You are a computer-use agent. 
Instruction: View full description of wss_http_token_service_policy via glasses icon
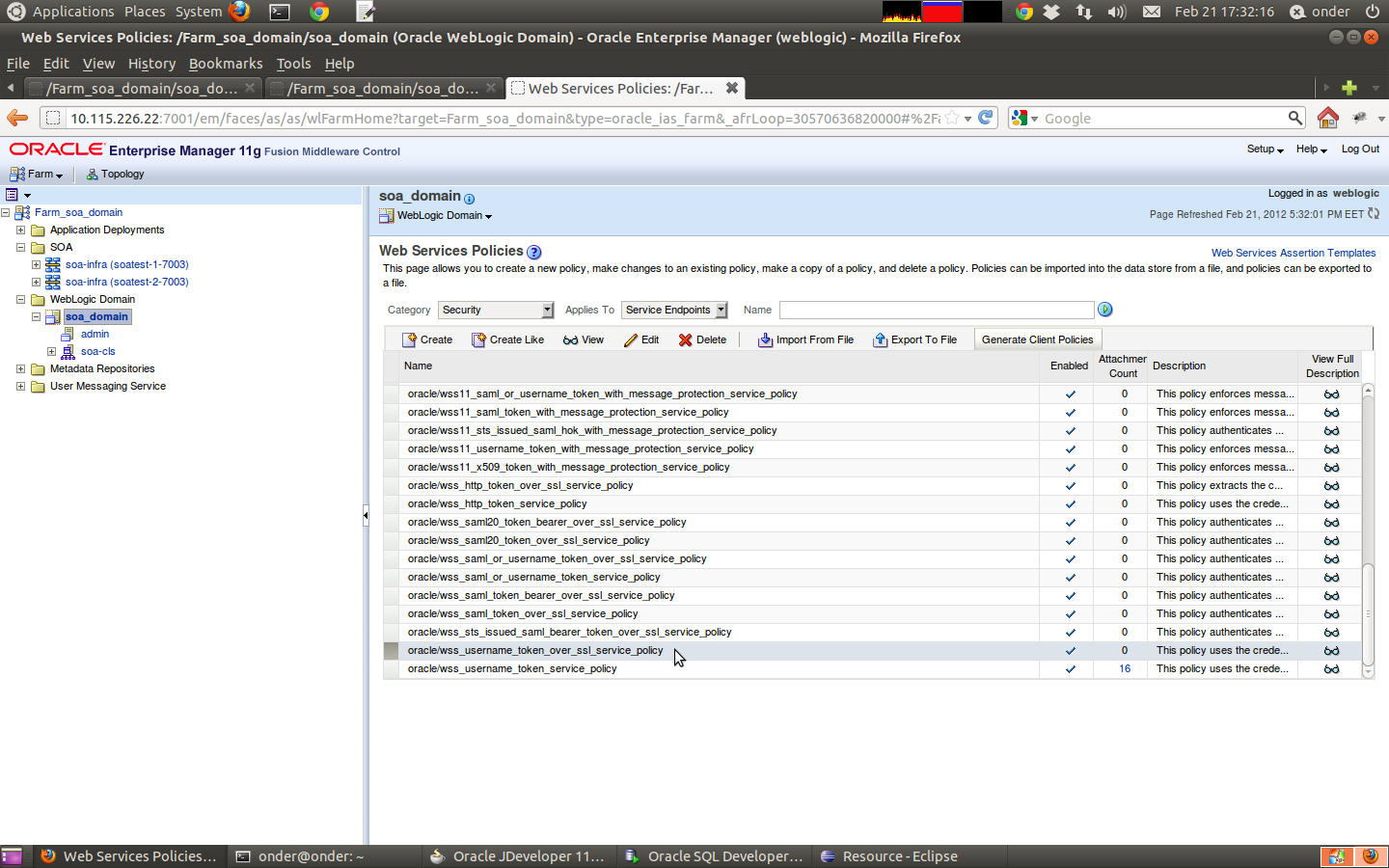tap(1331, 503)
